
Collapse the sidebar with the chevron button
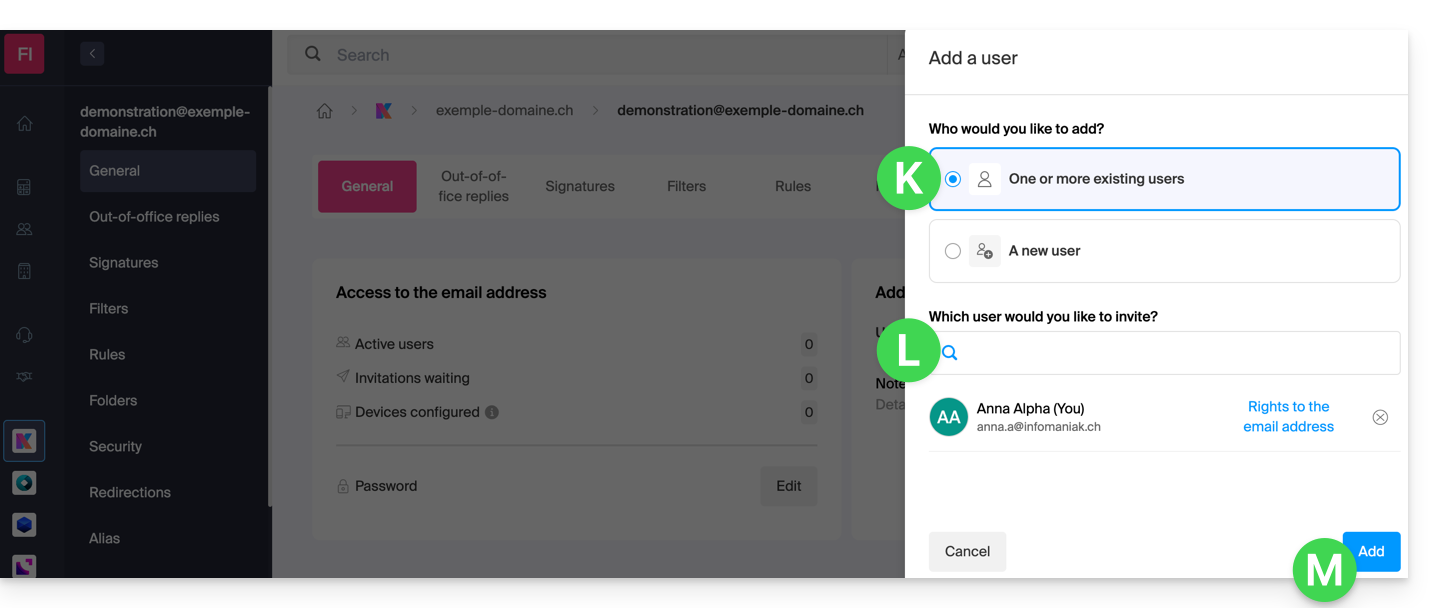tap(92, 54)
